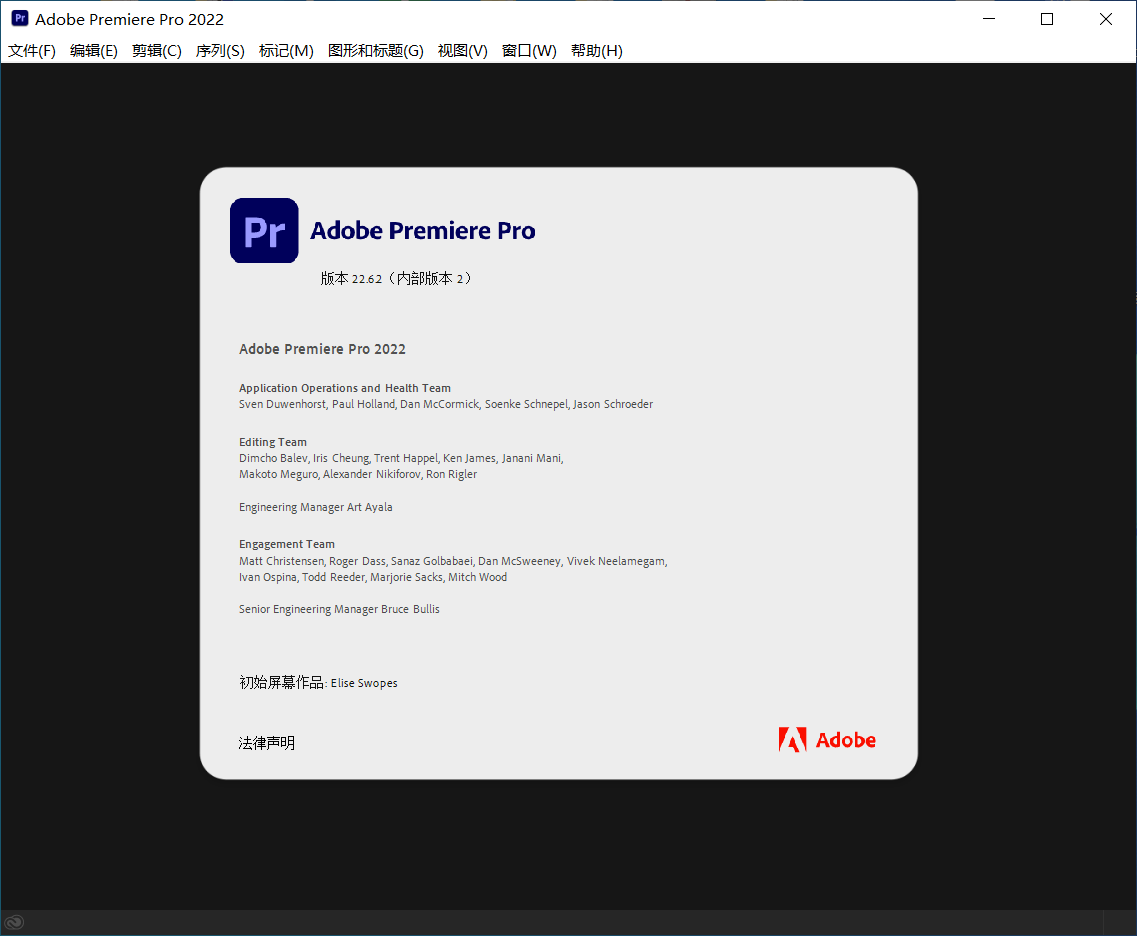
Task: Open the 序列(S) menu
Action: click(220, 51)
